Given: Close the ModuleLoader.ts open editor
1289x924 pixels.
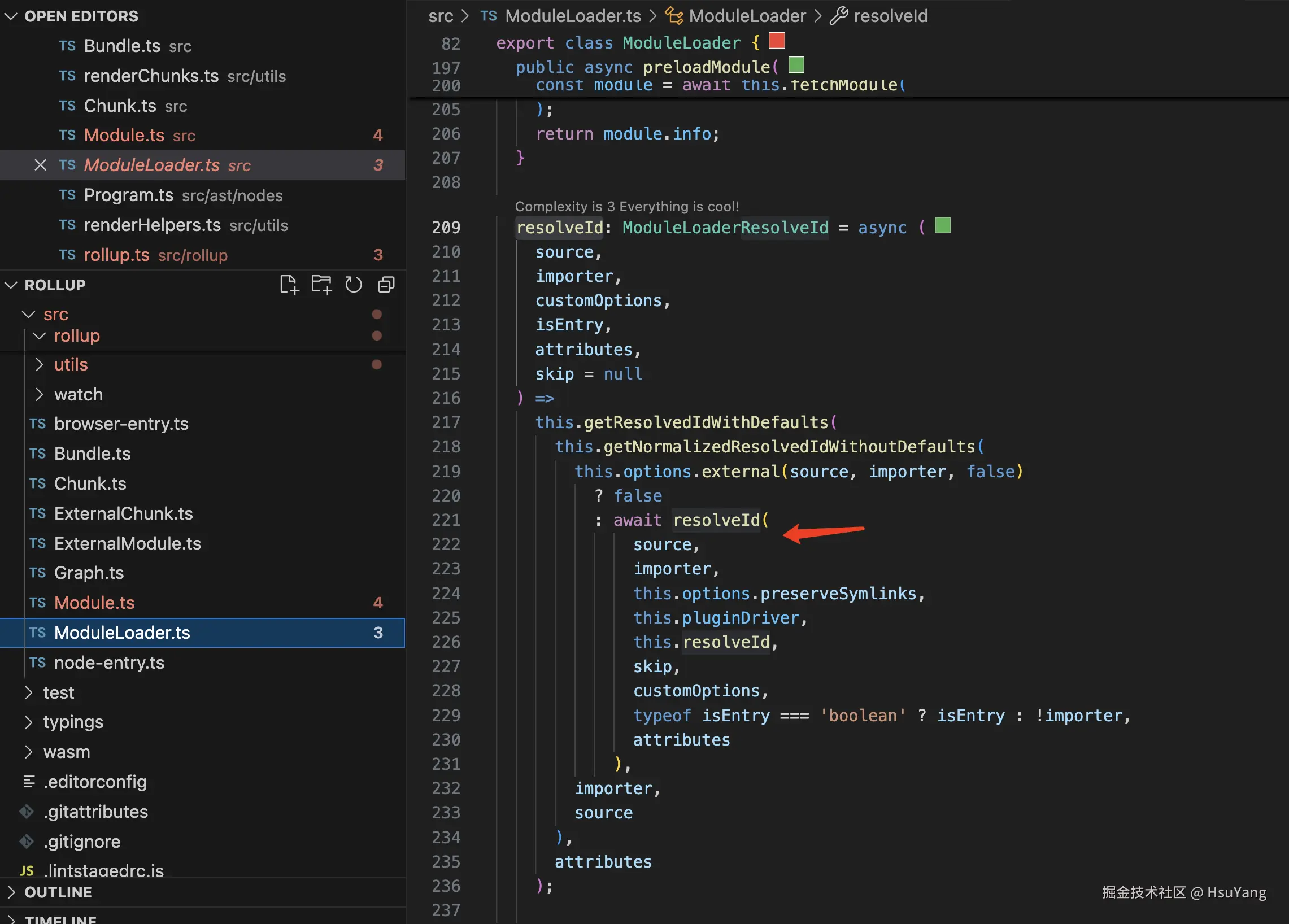Looking at the screenshot, I should pyautogui.click(x=40, y=165).
